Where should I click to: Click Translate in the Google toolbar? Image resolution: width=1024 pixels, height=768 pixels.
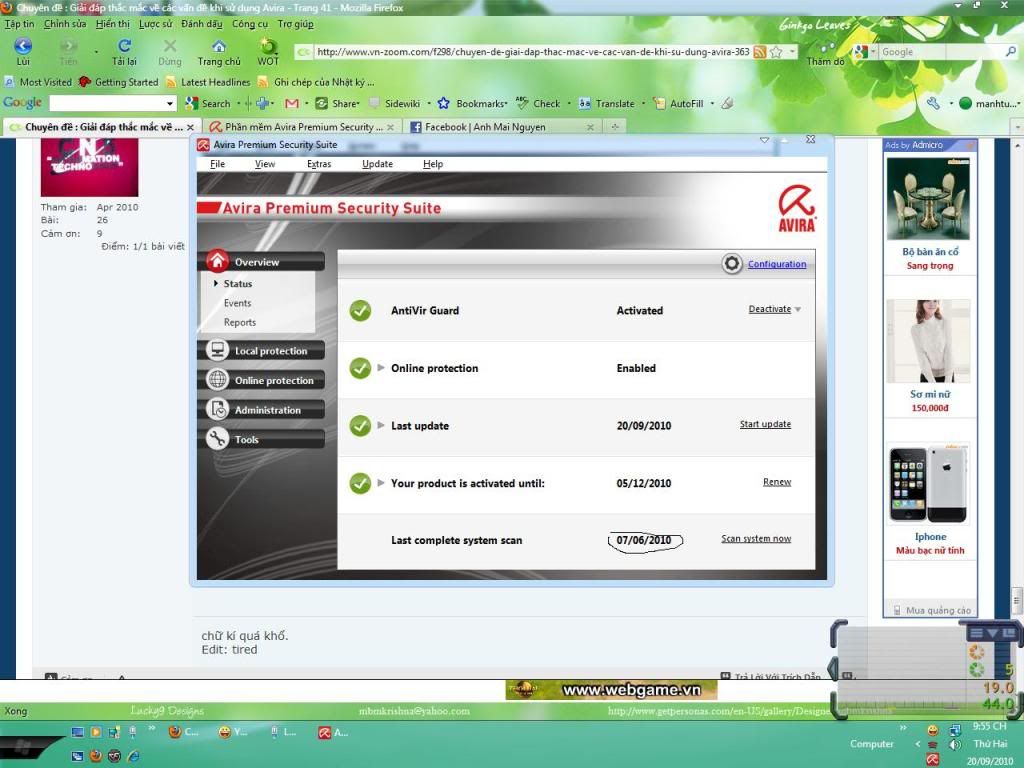point(607,103)
